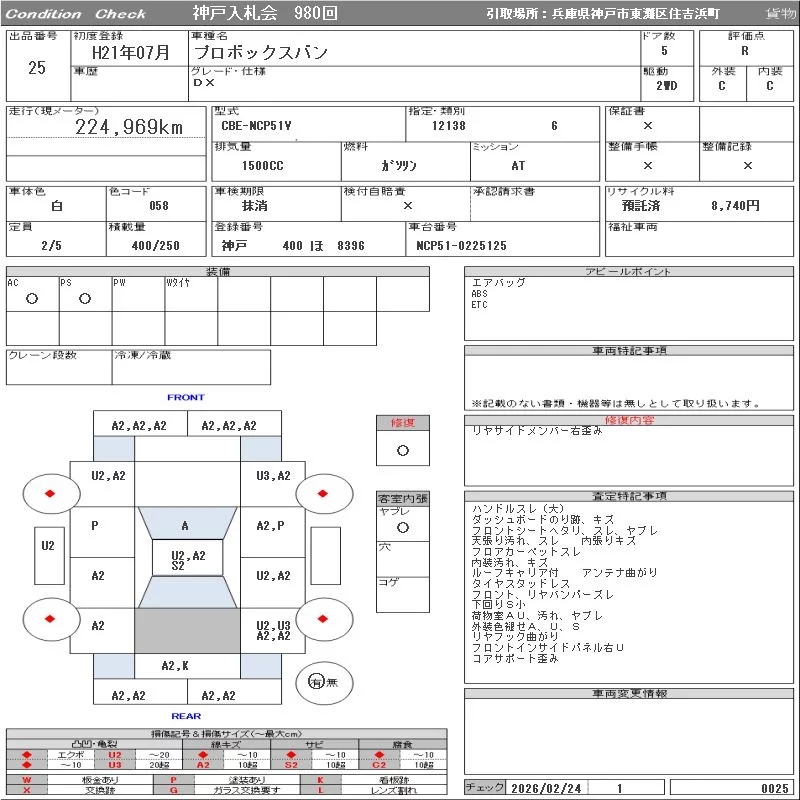Click the W 板金あり legend marker
The width and height of the screenshot is (800, 800).
[x=27, y=779]
